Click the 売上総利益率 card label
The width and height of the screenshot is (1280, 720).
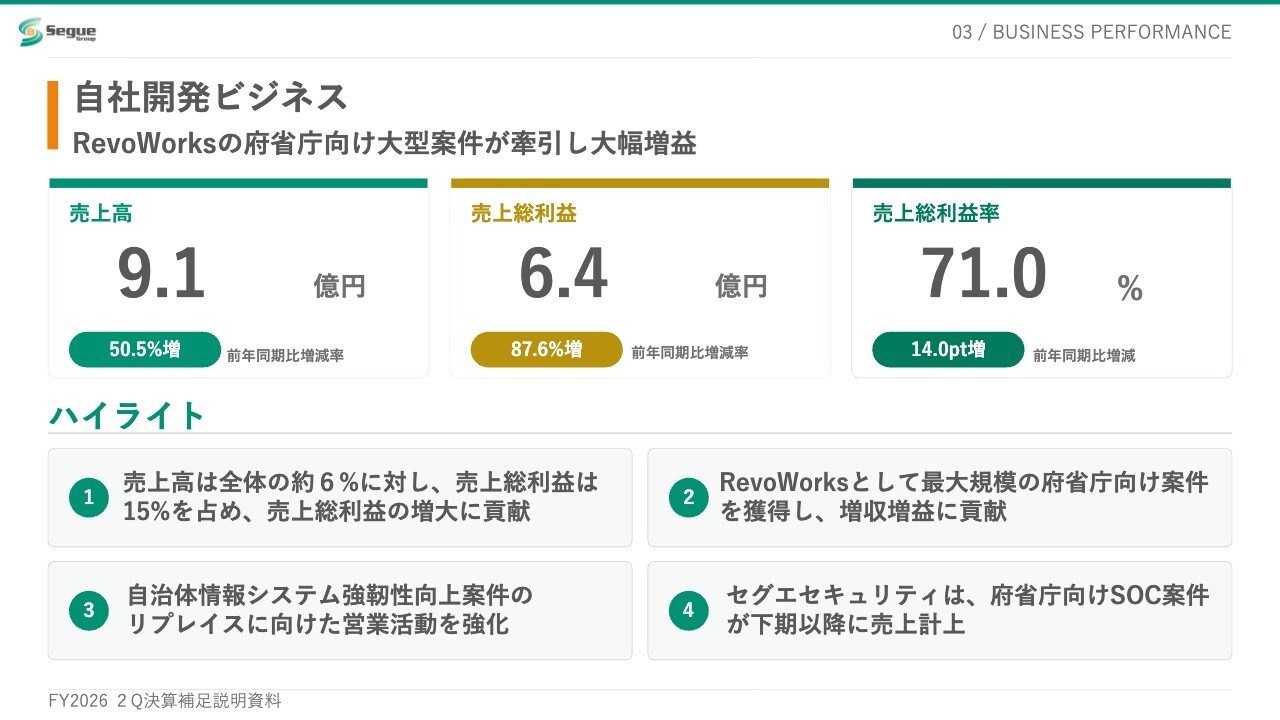coord(936,213)
